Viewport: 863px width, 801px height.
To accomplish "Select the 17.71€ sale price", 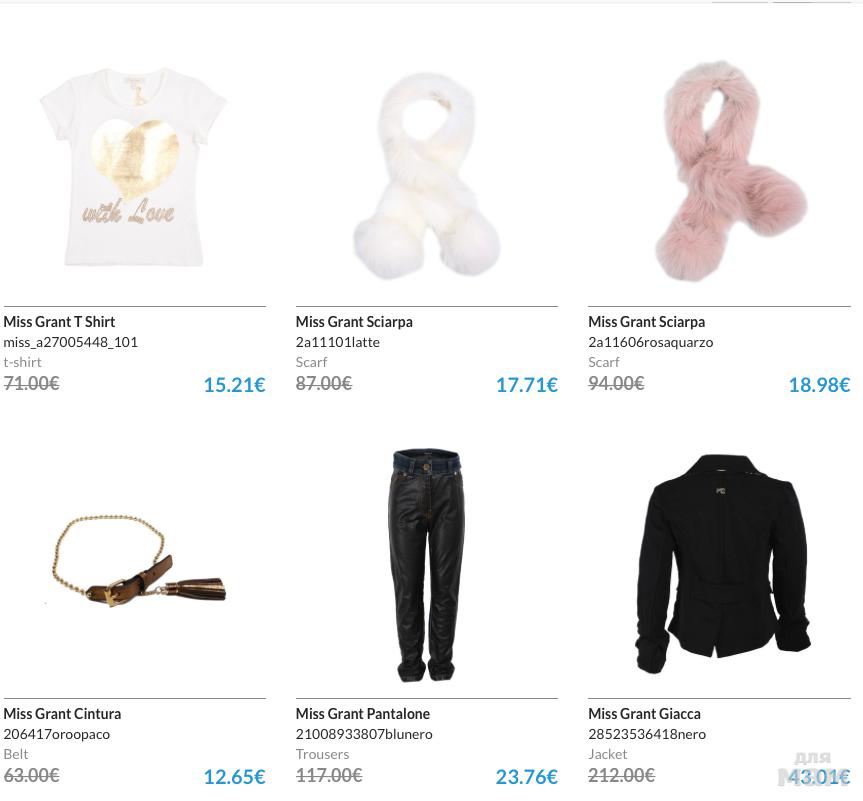I will pyautogui.click(x=527, y=385).
